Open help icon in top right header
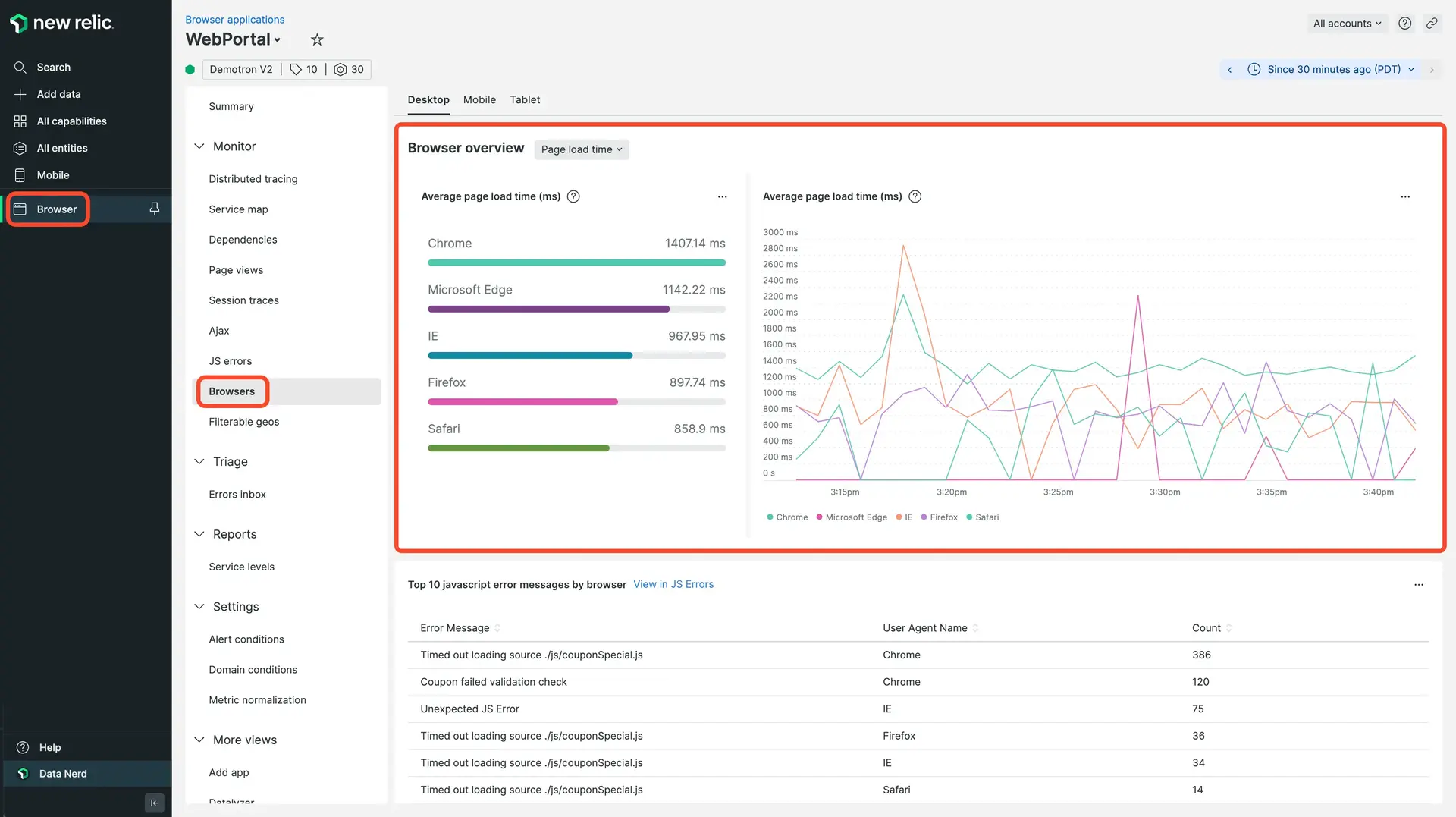1456x817 pixels. click(x=1404, y=24)
